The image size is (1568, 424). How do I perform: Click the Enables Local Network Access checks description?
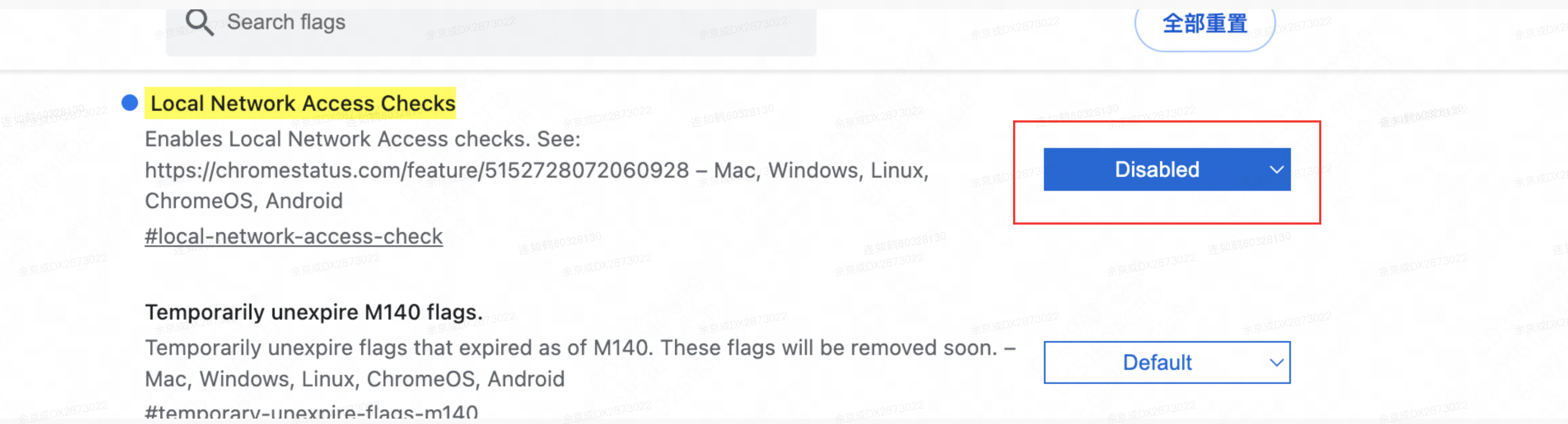tap(363, 140)
